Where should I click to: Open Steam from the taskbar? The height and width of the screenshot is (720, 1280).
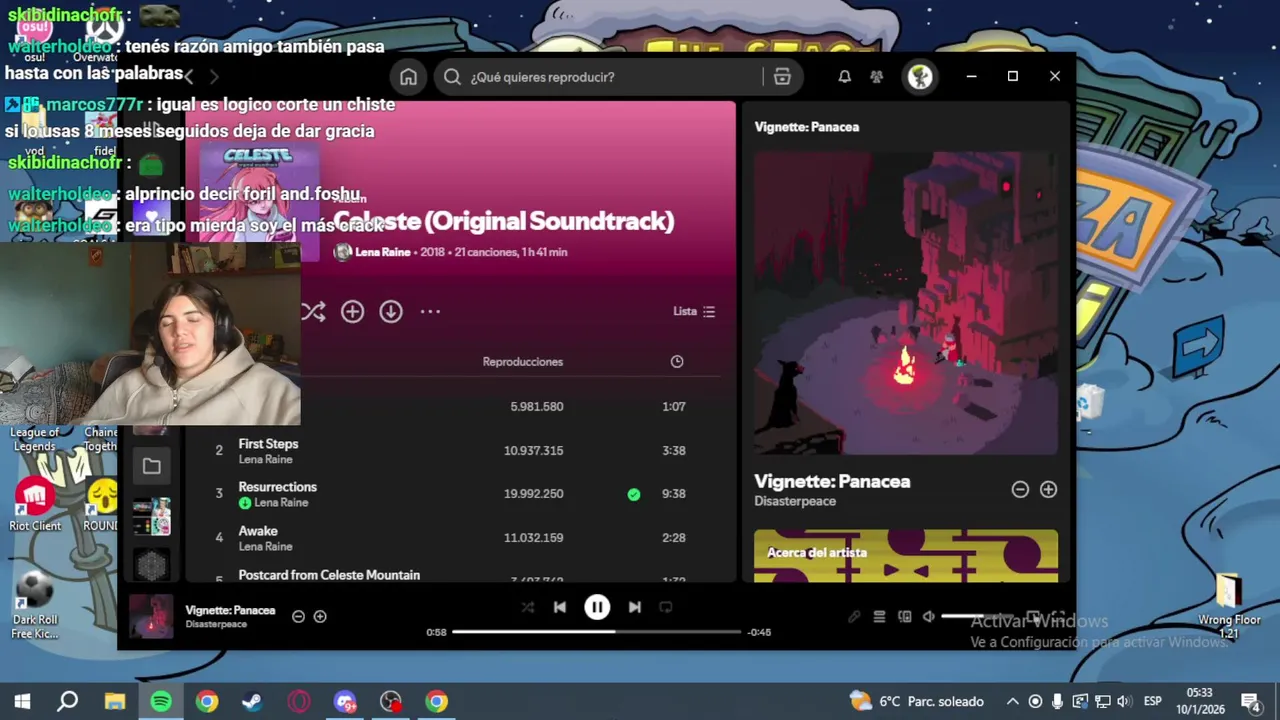[x=253, y=701]
